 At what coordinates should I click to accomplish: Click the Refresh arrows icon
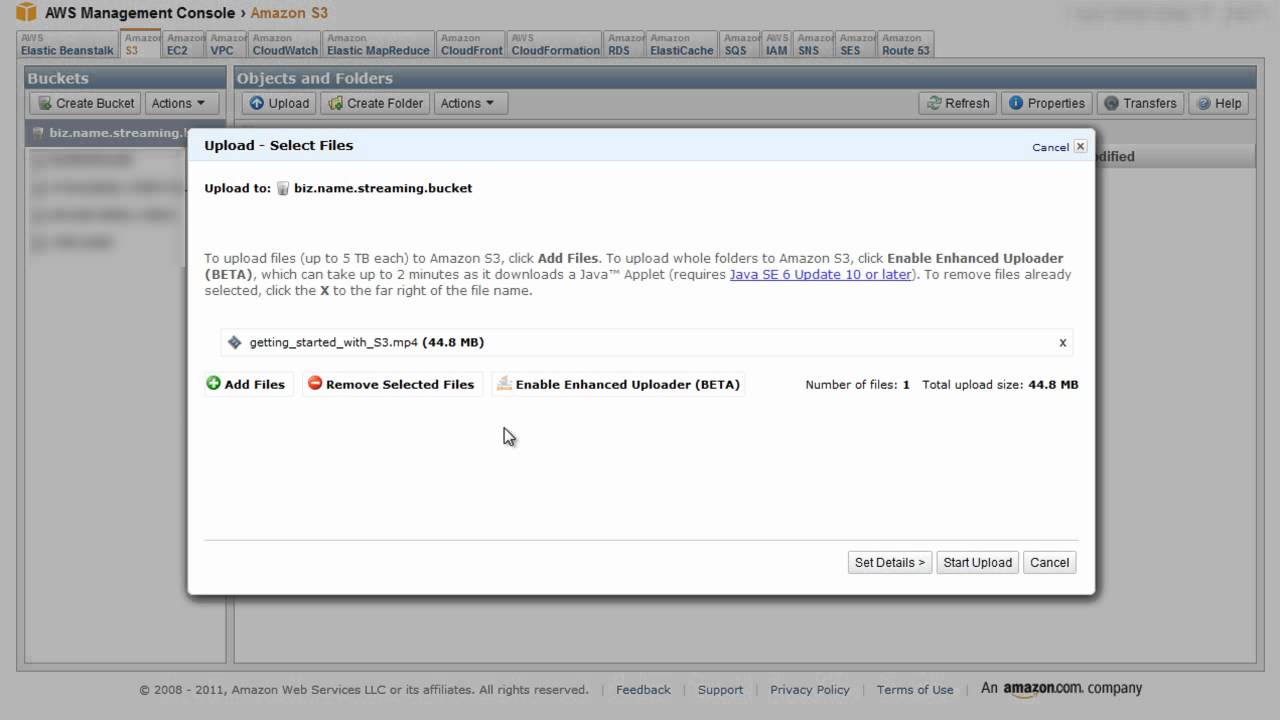934,103
